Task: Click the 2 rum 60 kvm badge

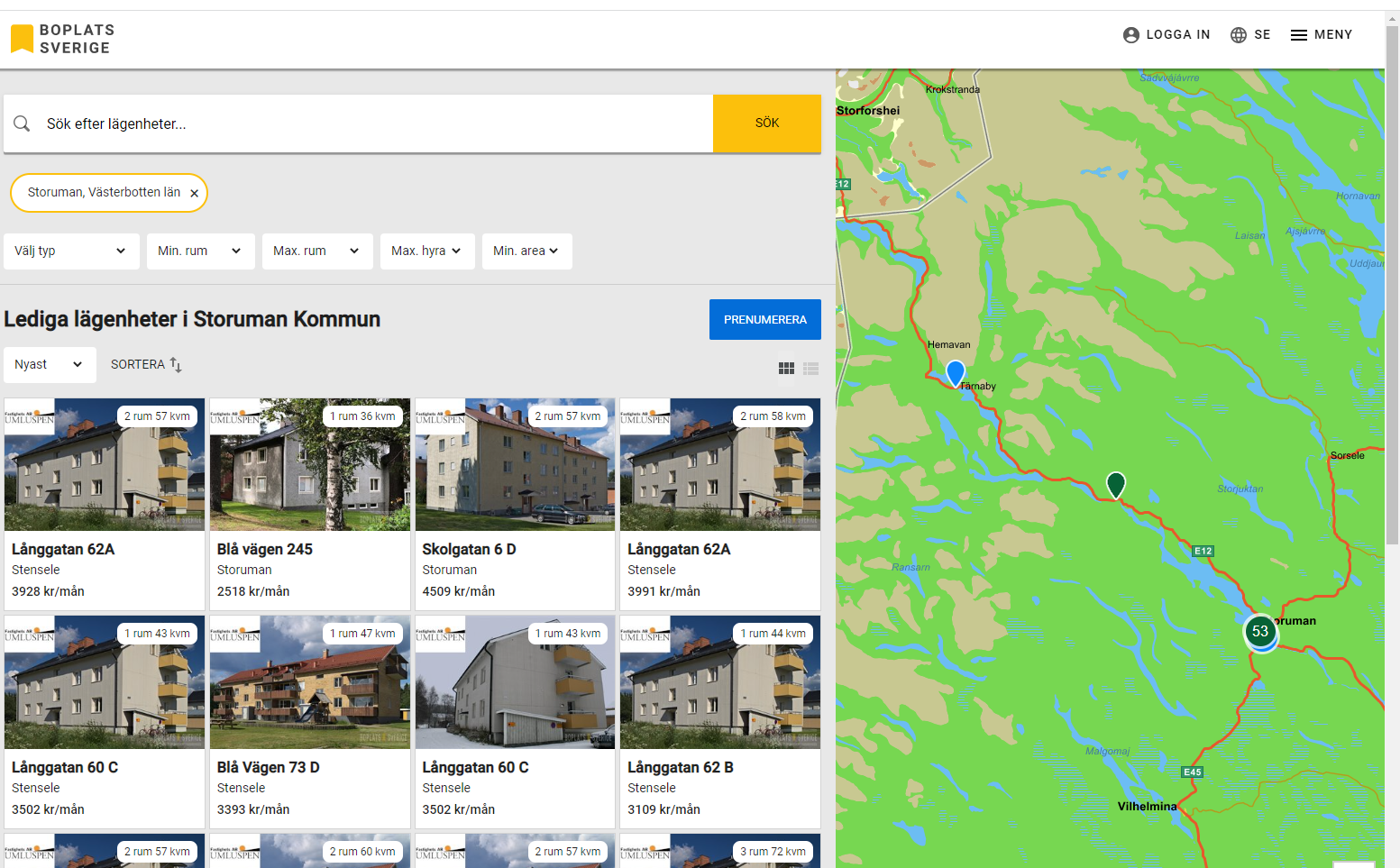Action: [362, 852]
